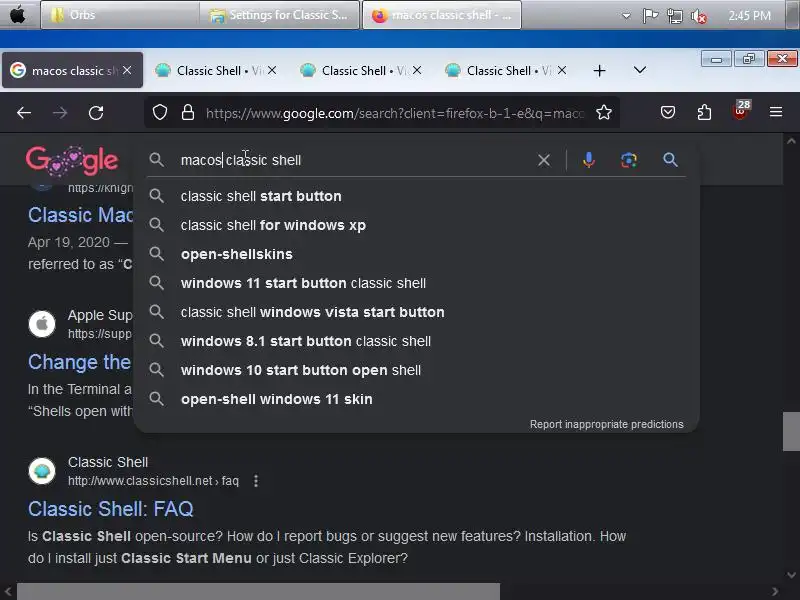The width and height of the screenshot is (800, 600).
Task: Open the Firefox hamburger menu
Action: point(776,112)
